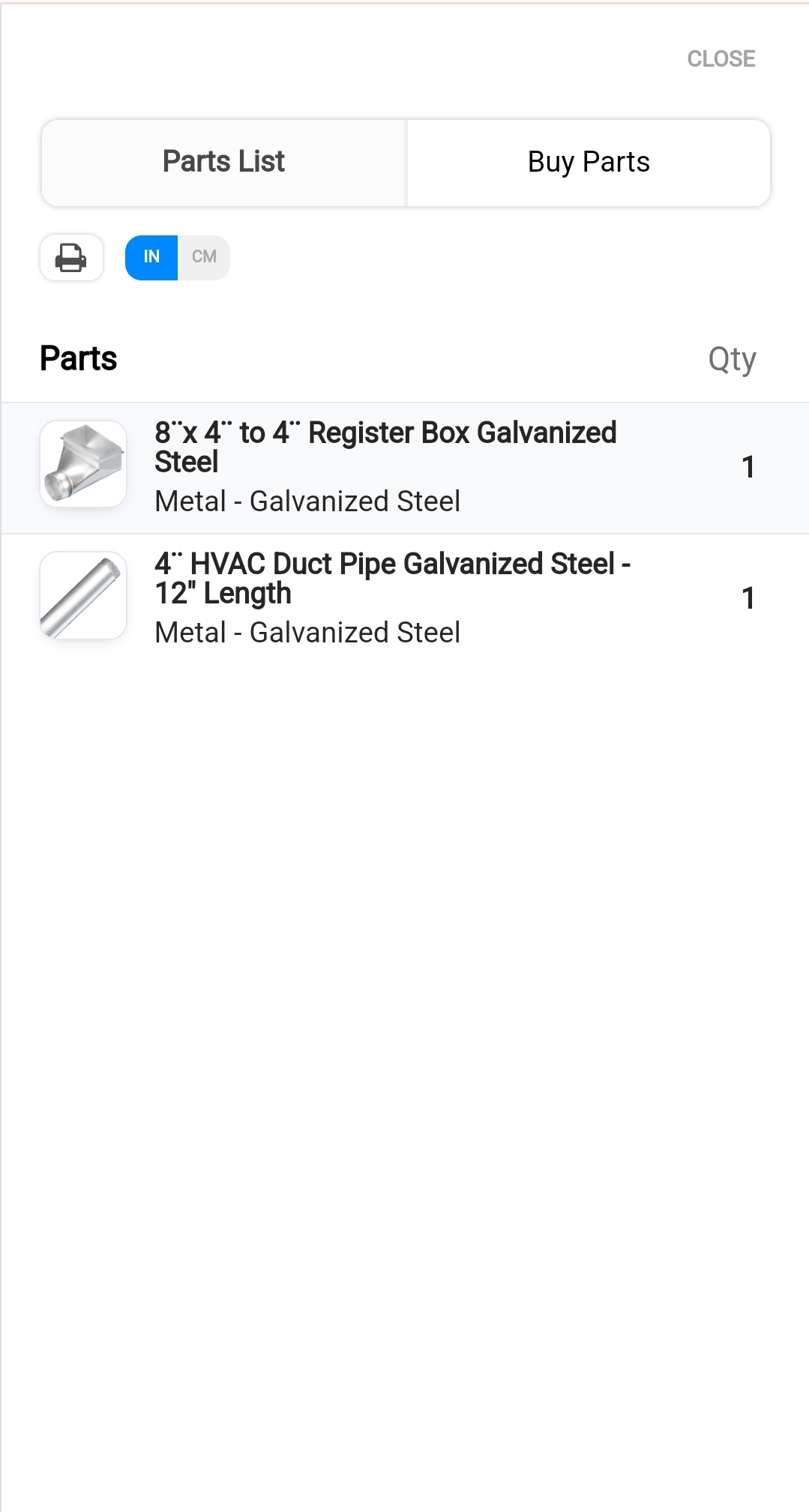The image size is (809, 1512).
Task: Click "Galvanized" in the Register Box title
Action: point(547,433)
